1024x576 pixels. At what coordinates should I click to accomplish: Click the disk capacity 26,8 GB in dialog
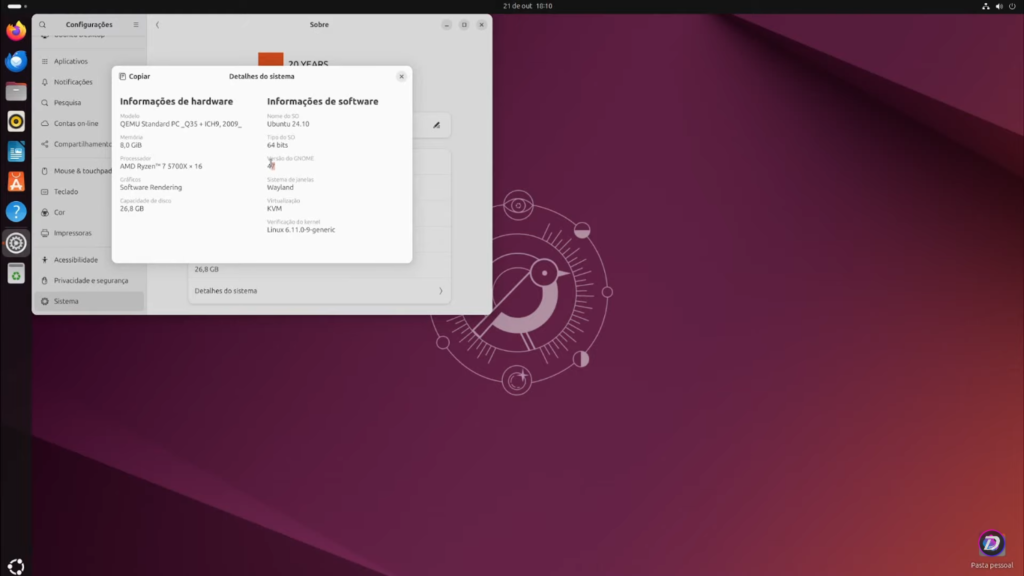132,209
